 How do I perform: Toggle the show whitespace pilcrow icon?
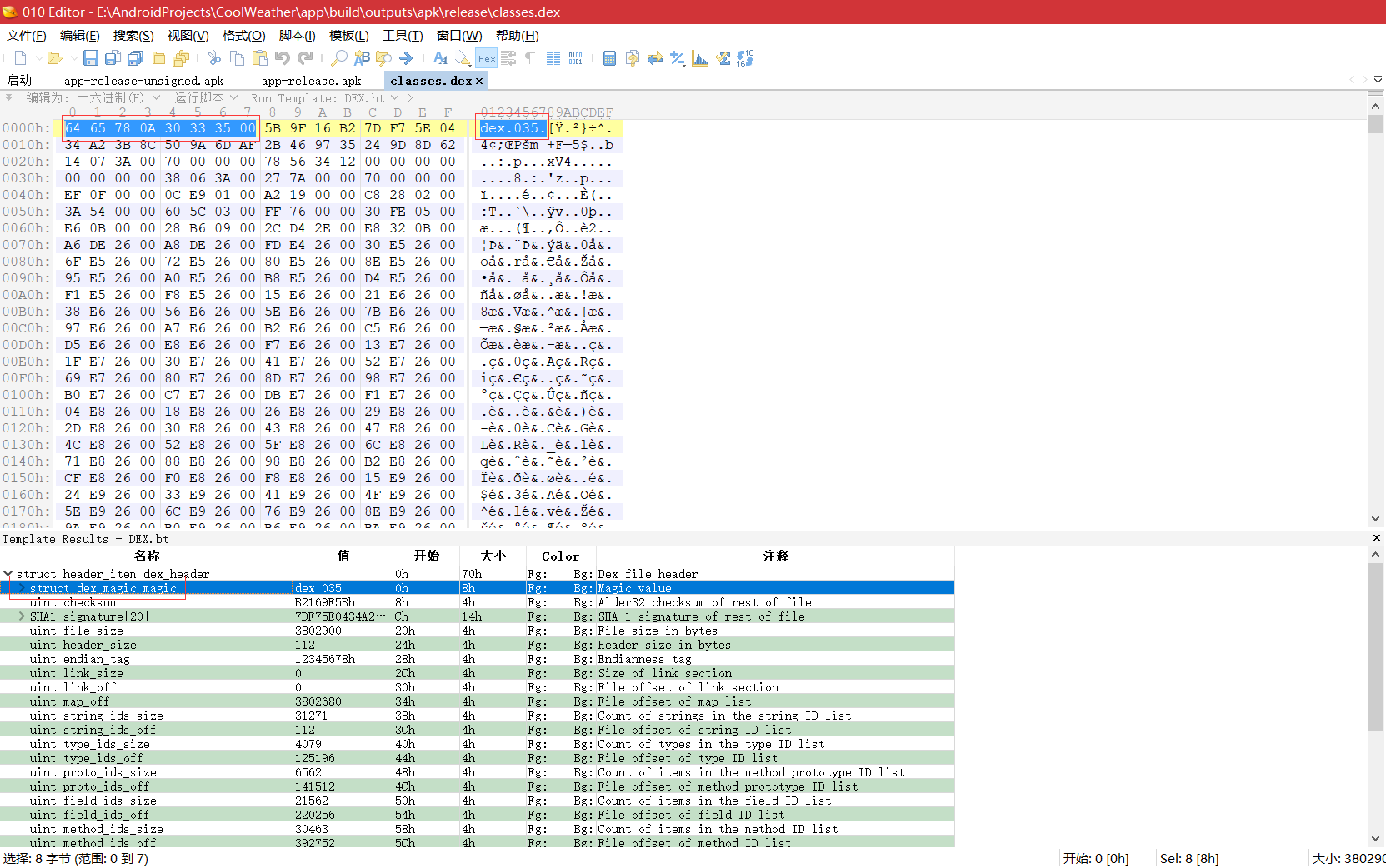pos(530,58)
